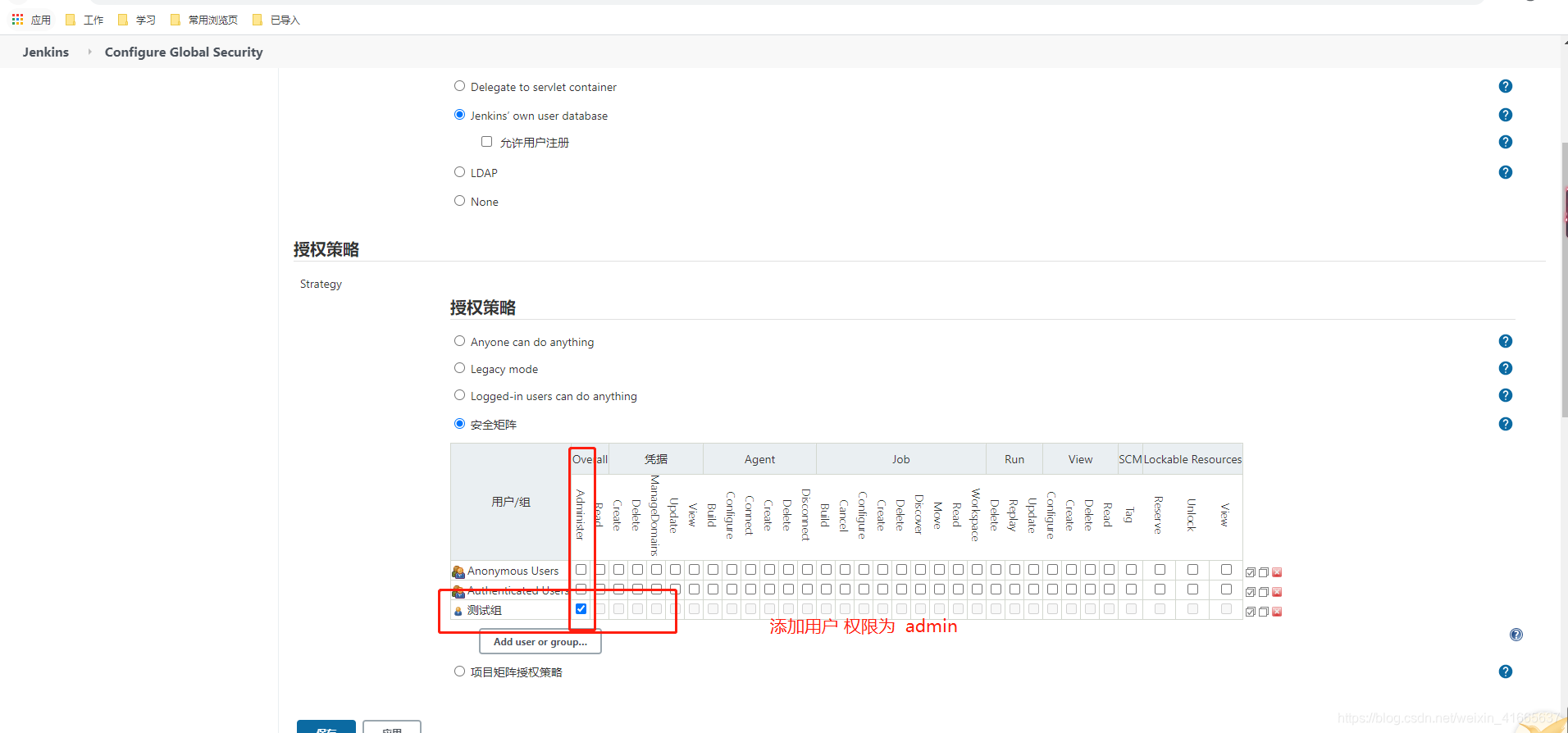Check Lockable Resources Unlock for Authenticated Users

(1192, 590)
